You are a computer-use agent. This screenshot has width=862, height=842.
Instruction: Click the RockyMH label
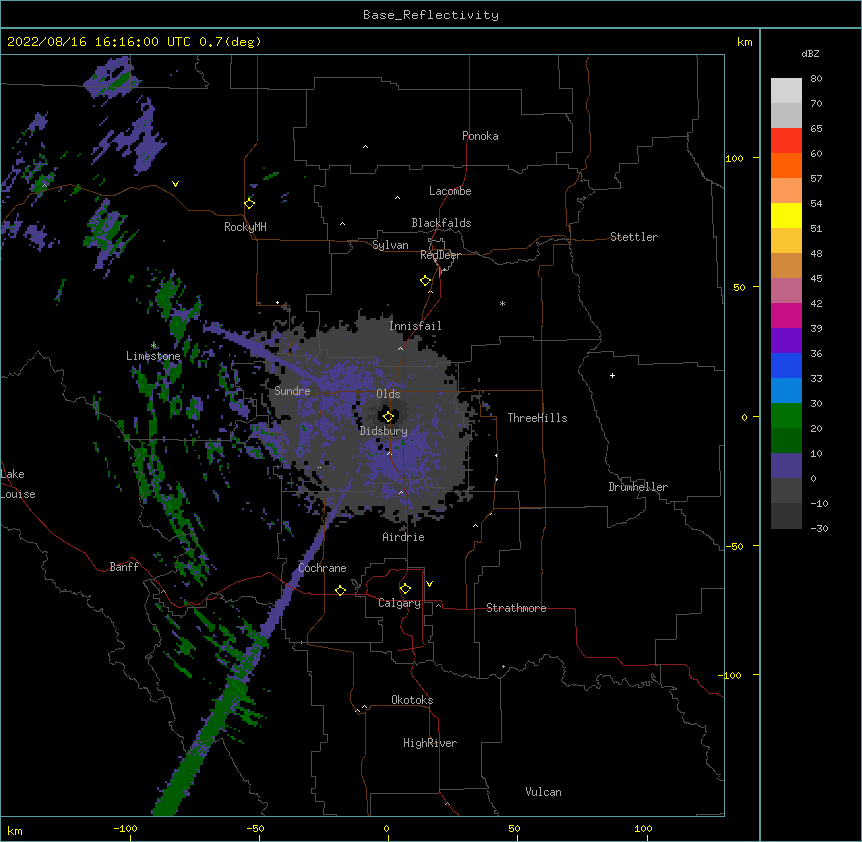pos(245,227)
